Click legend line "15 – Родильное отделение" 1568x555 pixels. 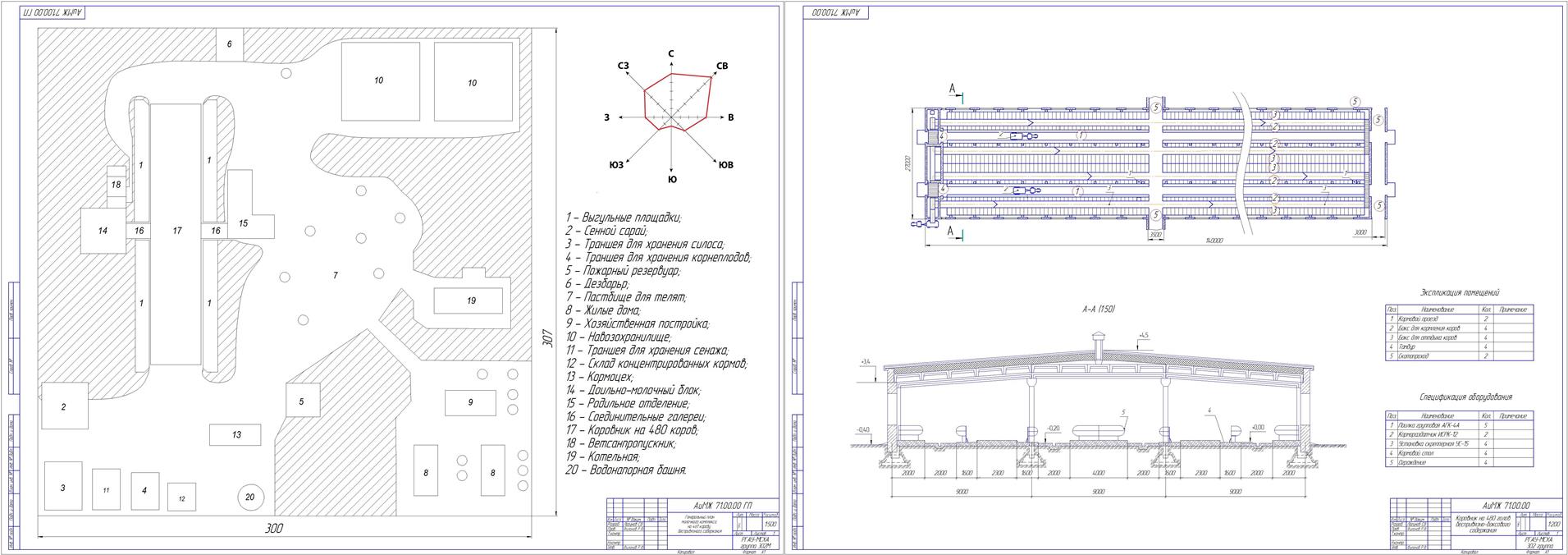click(627, 403)
